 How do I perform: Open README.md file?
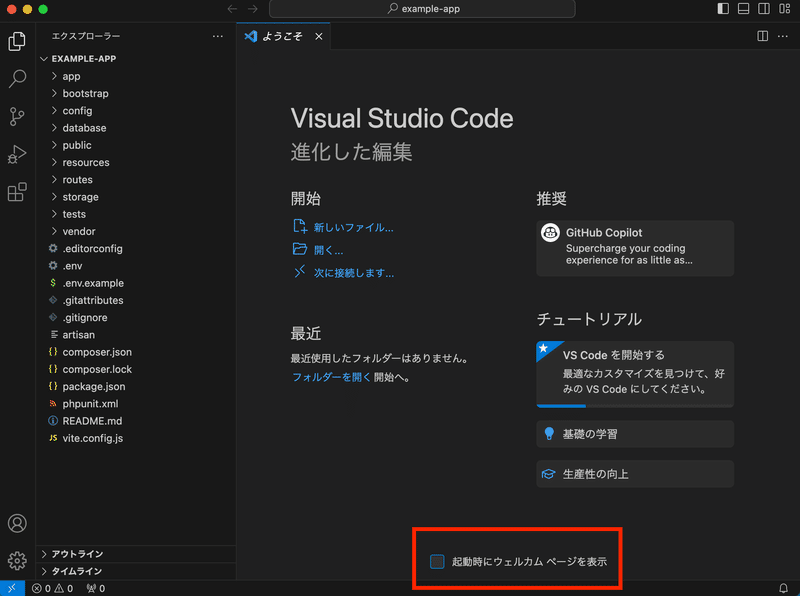136,421
